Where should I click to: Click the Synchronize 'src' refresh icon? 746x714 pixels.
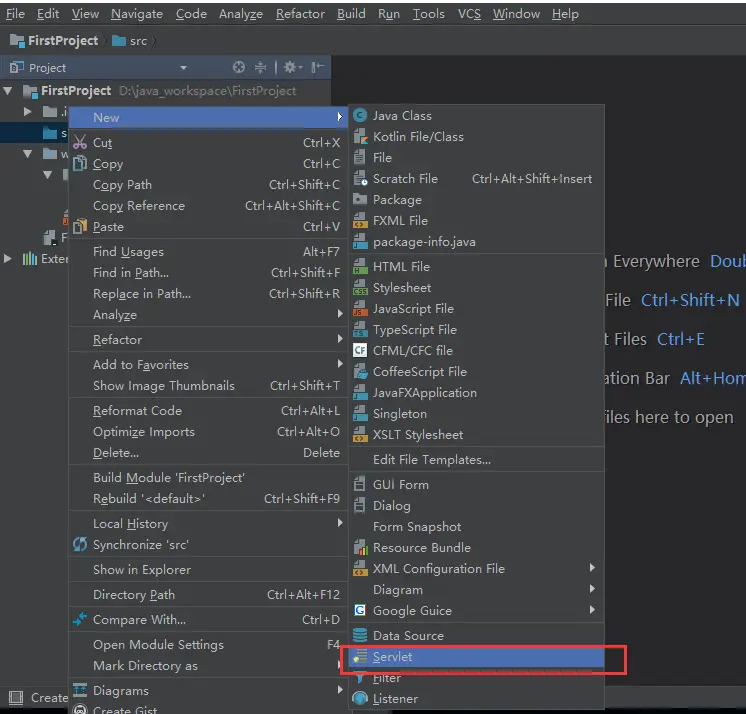(80, 544)
